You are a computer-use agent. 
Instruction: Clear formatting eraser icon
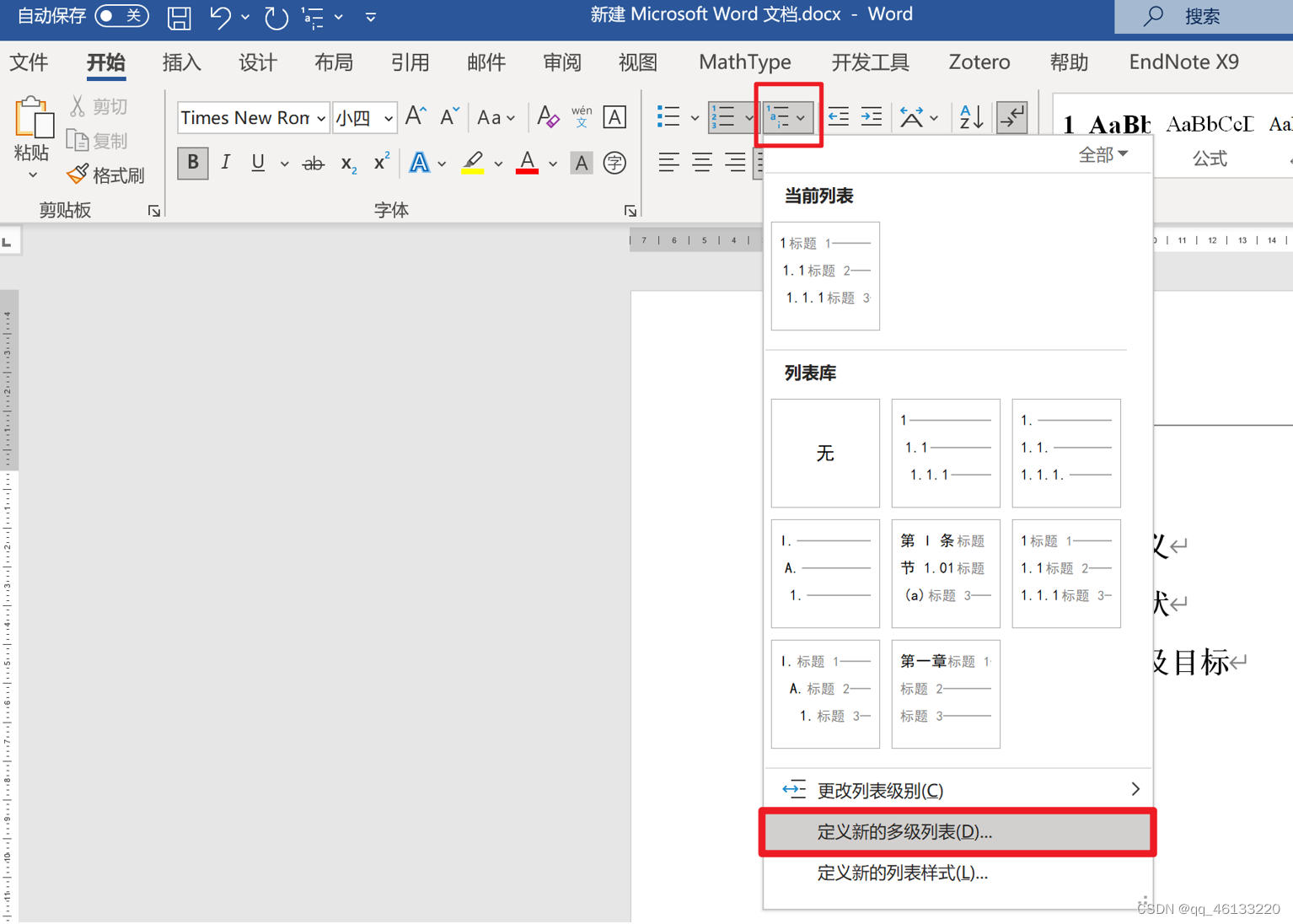[x=548, y=117]
